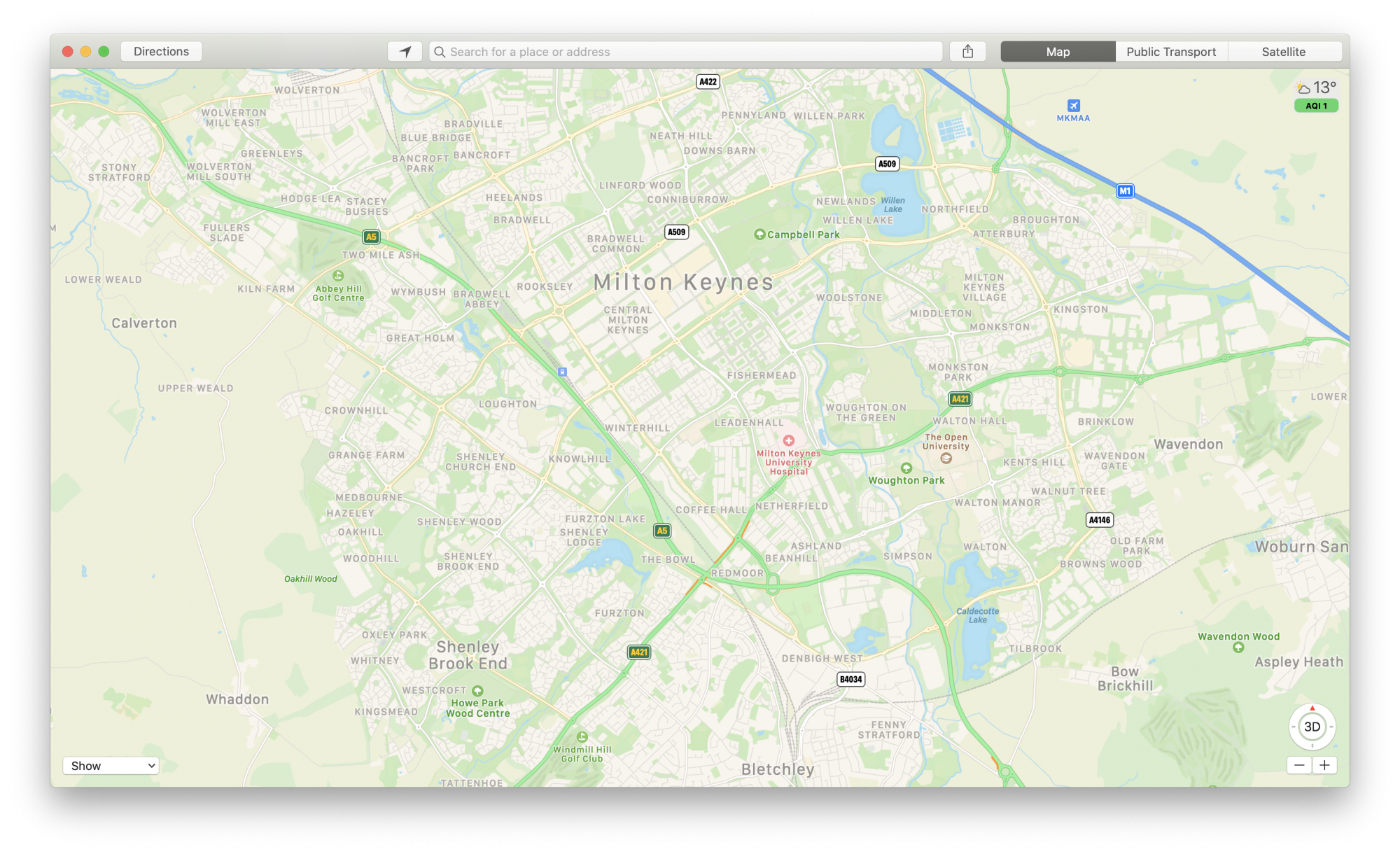Open the Show dropdown menu
1400x854 pixels.
pyautogui.click(x=111, y=766)
